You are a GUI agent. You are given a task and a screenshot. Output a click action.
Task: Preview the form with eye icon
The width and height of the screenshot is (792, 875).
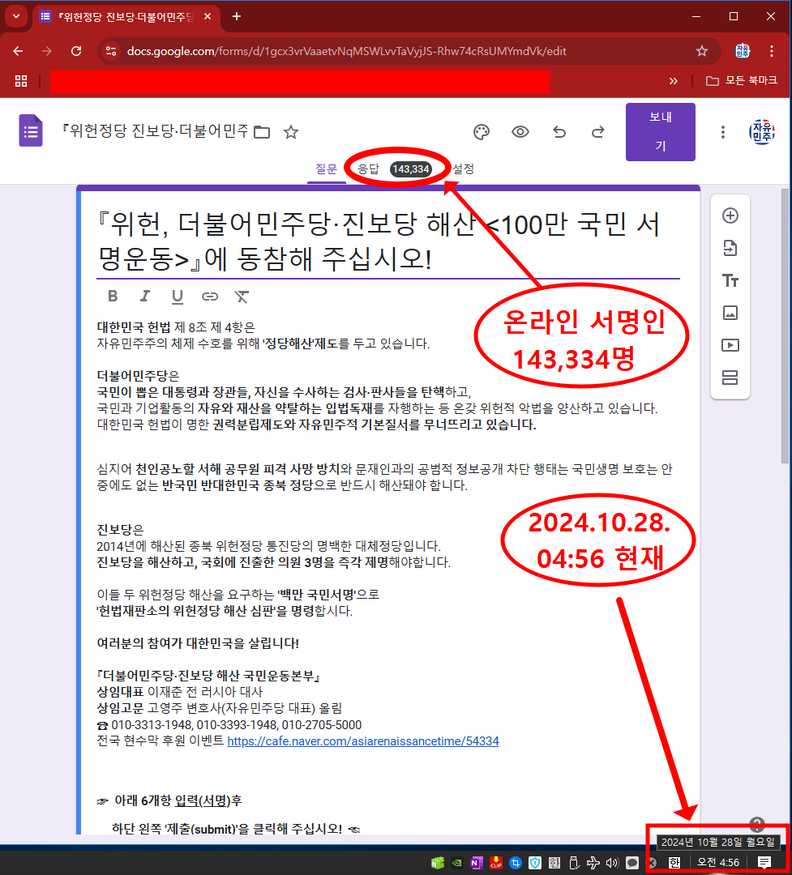click(520, 132)
